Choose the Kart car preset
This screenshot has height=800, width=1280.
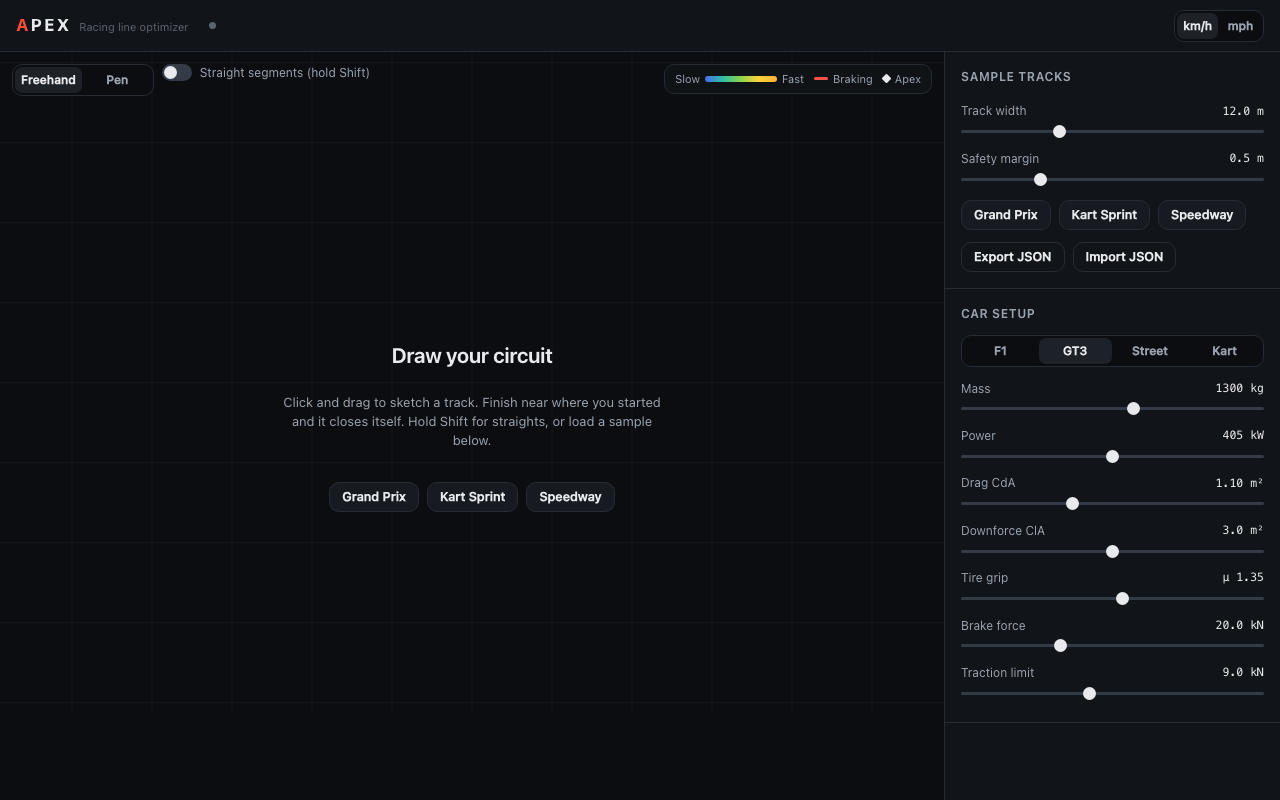pos(1224,351)
